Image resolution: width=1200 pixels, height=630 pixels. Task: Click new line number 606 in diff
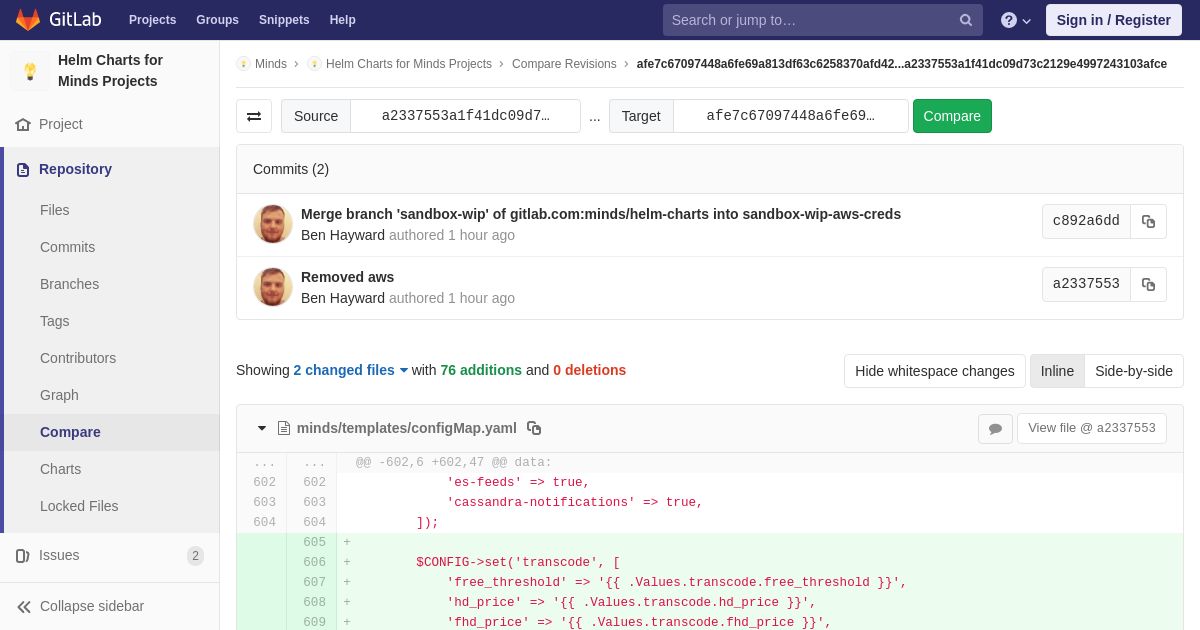coord(315,563)
